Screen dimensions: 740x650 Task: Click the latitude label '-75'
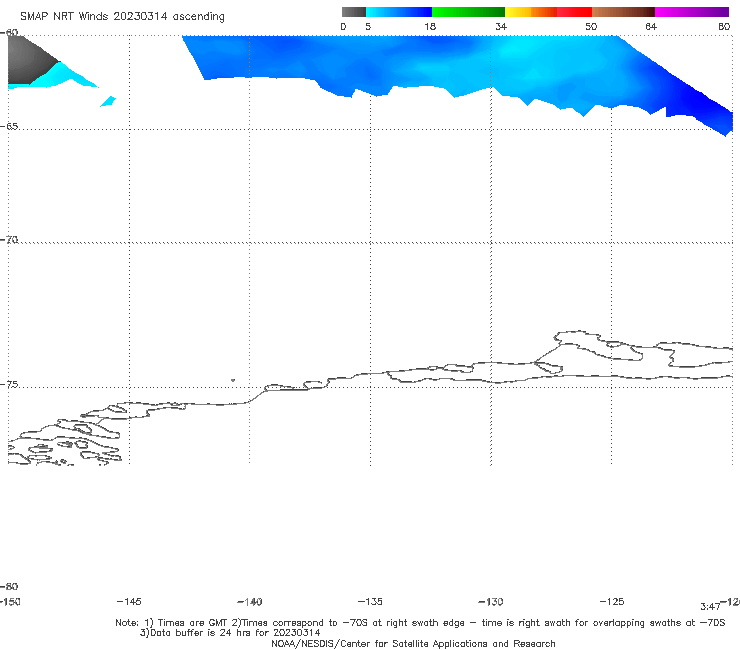(x=9, y=384)
